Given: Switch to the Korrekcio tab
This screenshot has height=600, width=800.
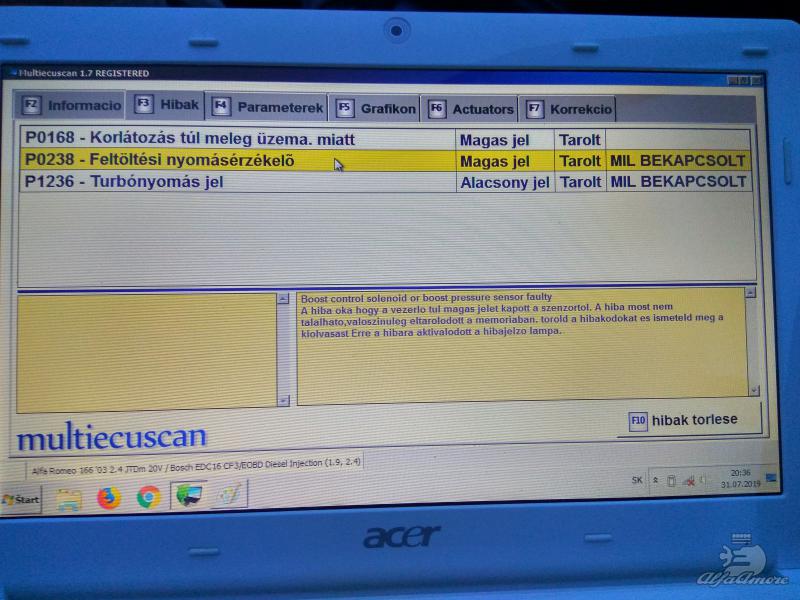Looking at the screenshot, I should click(x=568, y=109).
